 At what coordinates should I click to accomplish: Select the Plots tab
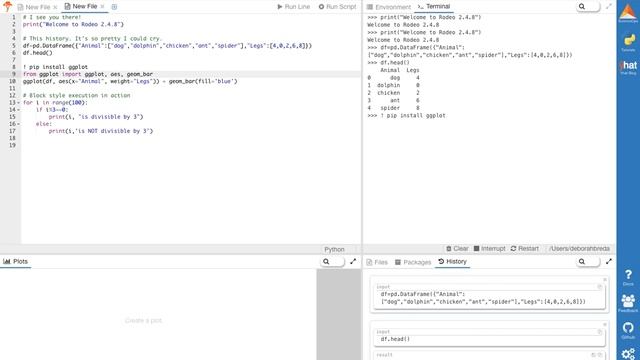click(16, 261)
